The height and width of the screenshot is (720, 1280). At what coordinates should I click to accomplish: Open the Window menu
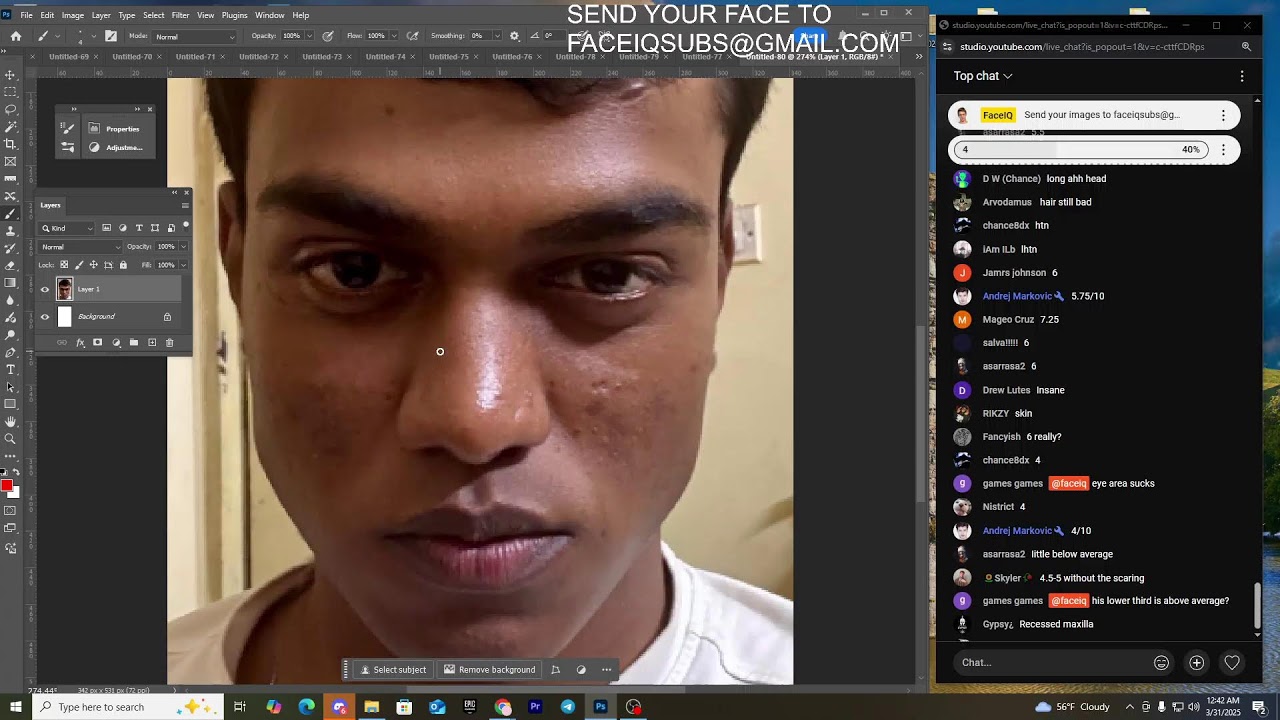269,15
